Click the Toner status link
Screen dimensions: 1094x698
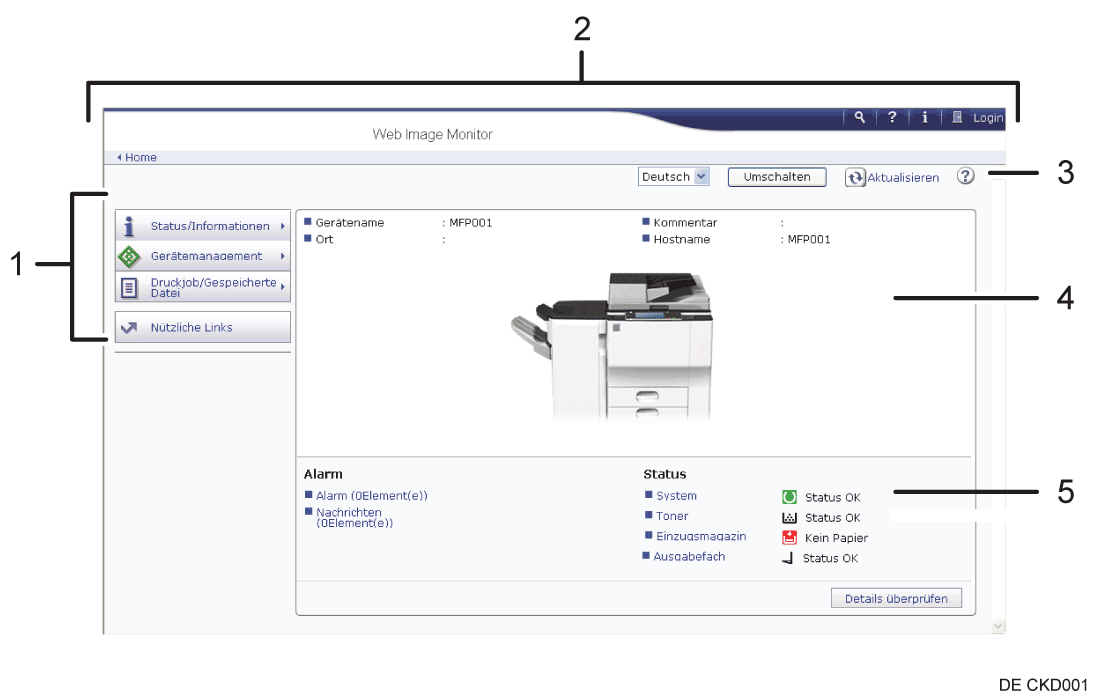[672, 516]
